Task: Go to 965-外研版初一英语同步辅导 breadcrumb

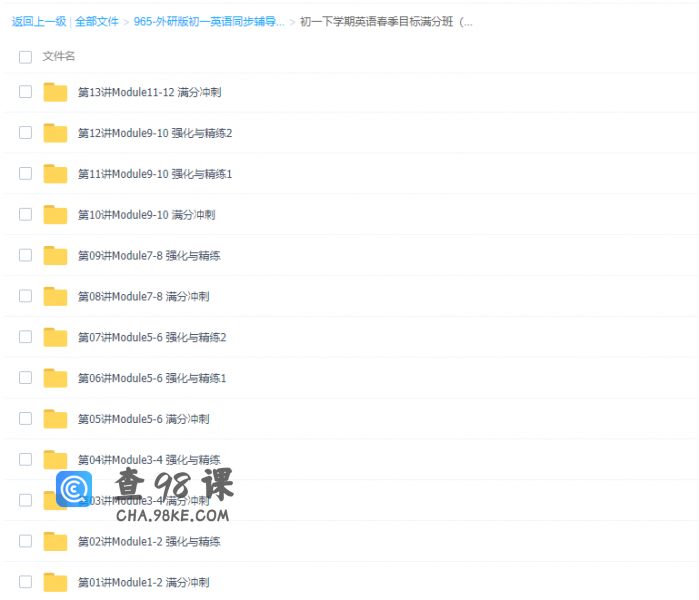Action: point(208,21)
